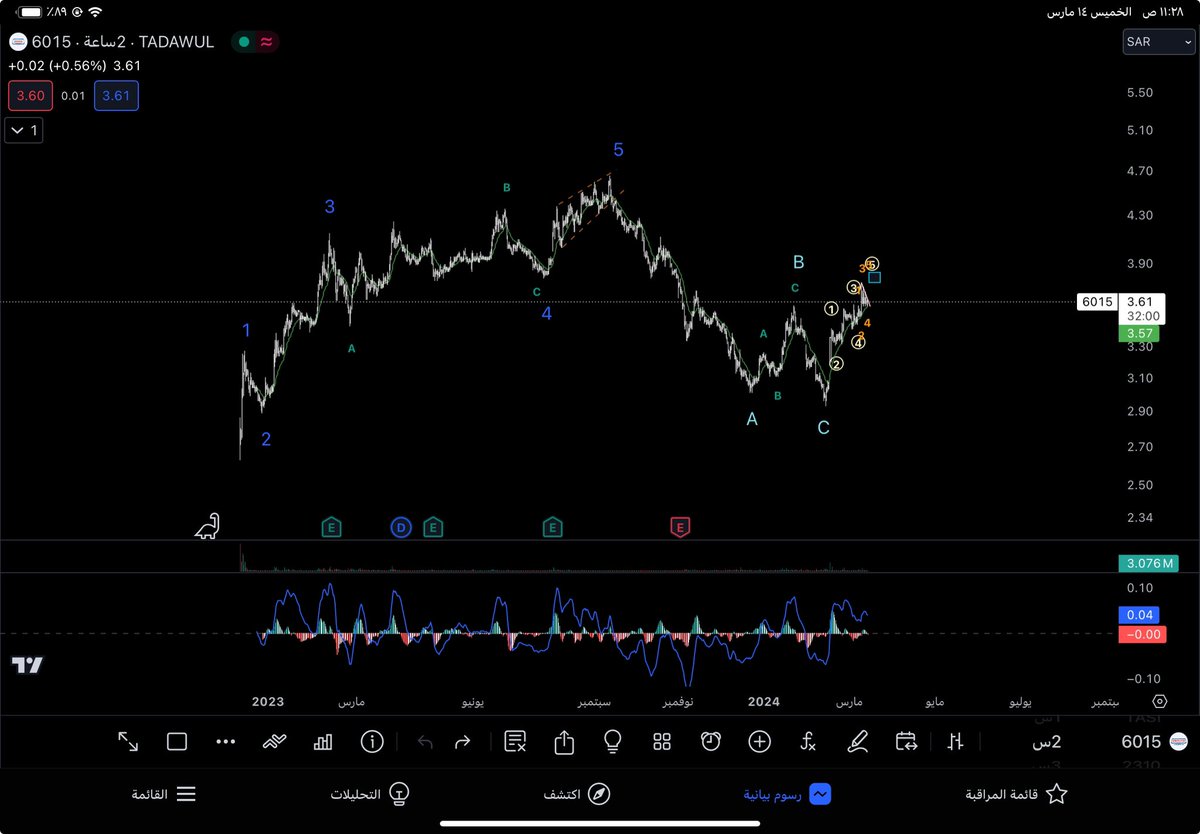
Task: Open the 6015 symbol search
Action: tap(1140, 742)
